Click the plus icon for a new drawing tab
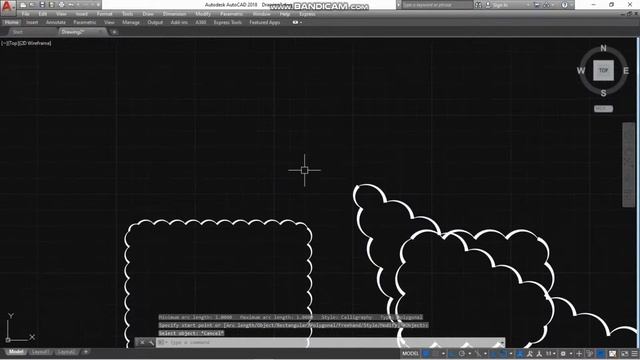The width and height of the screenshot is (640, 360). [x=114, y=32]
